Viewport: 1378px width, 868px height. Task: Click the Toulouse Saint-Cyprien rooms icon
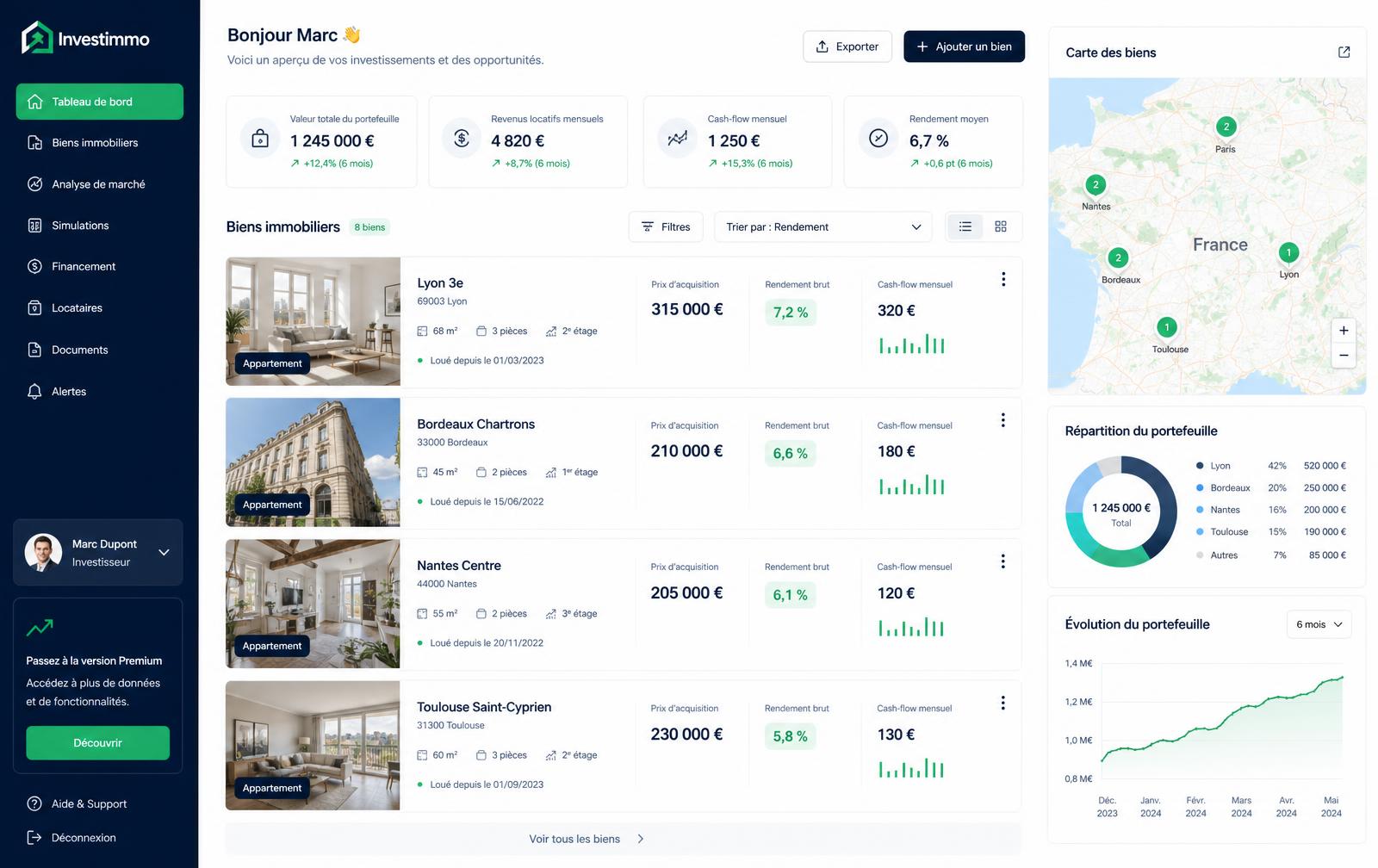coord(481,755)
